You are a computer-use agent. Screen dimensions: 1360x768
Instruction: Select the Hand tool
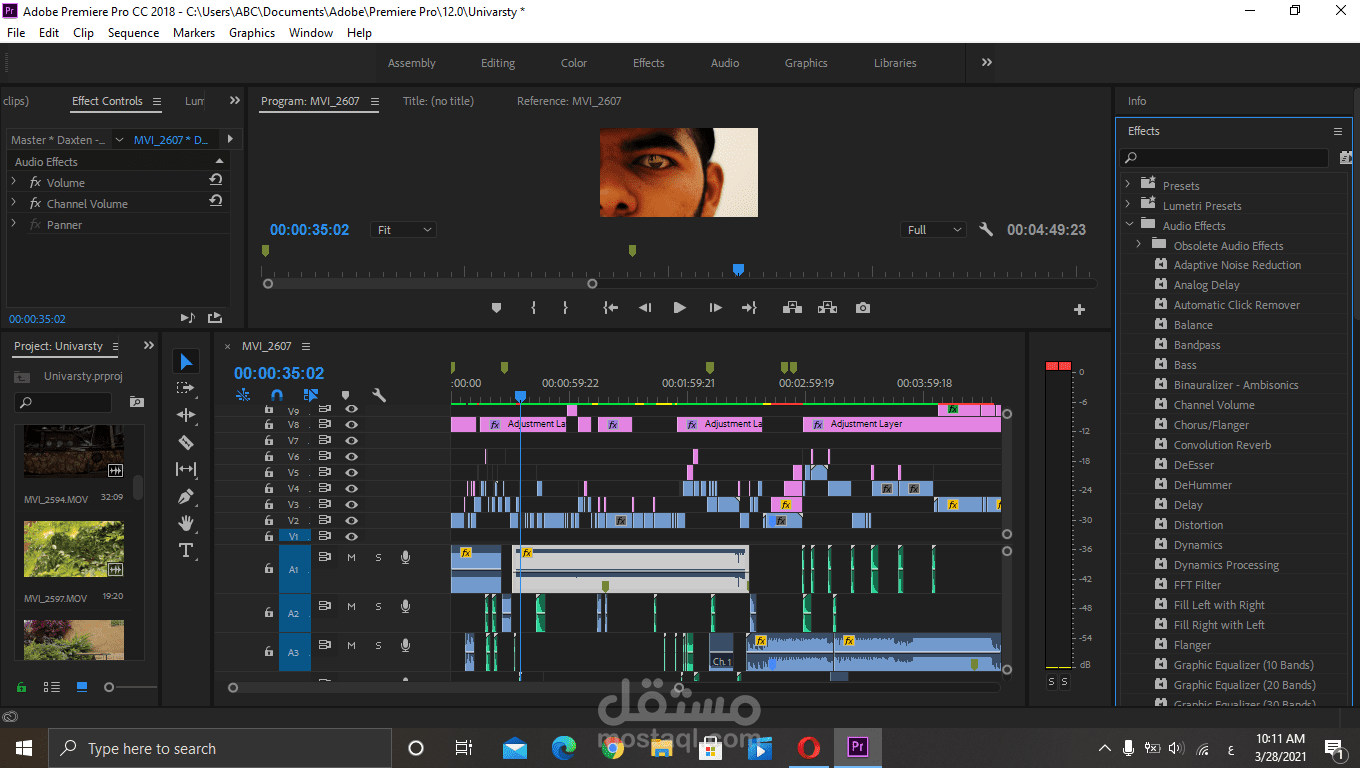point(186,523)
